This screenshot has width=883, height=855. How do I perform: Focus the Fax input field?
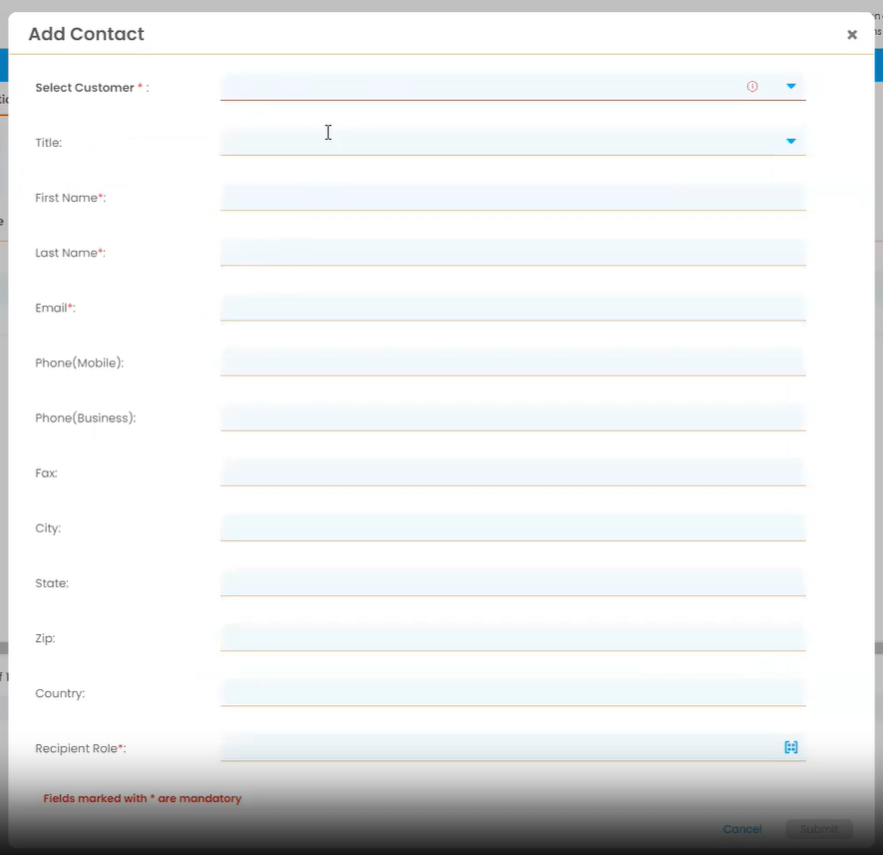click(512, 472)
